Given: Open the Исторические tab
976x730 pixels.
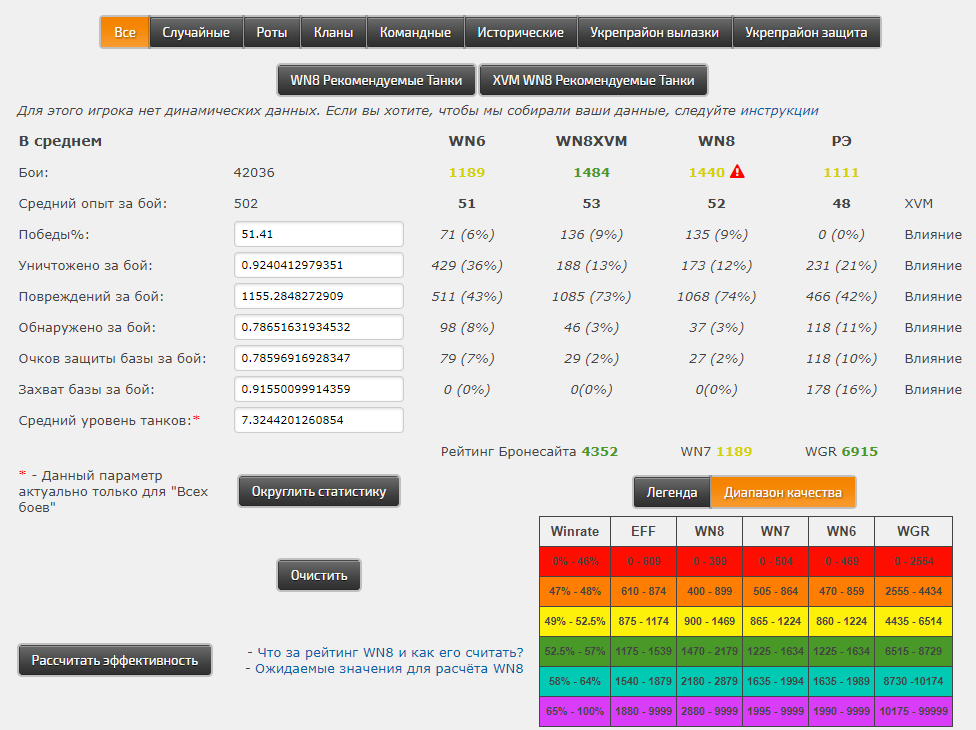Looking at the screenshot, I should (520, 33).
